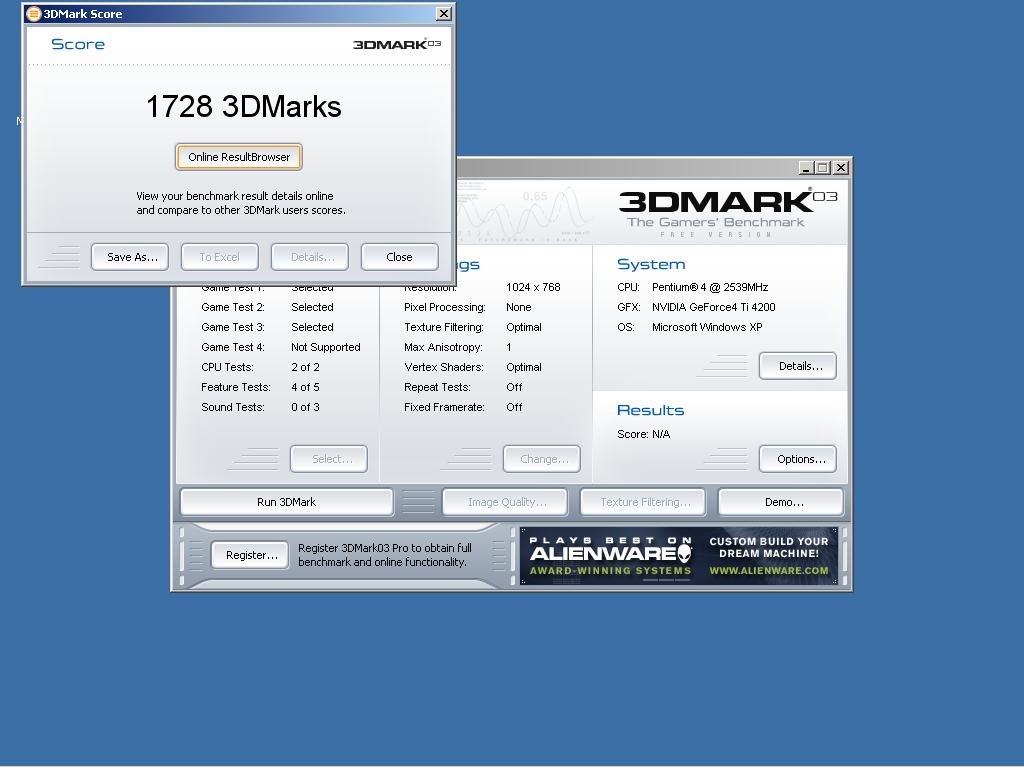Click CPU Tests value '2 of 2'
Screen dimensions: 1024x768
coord(306,368)
